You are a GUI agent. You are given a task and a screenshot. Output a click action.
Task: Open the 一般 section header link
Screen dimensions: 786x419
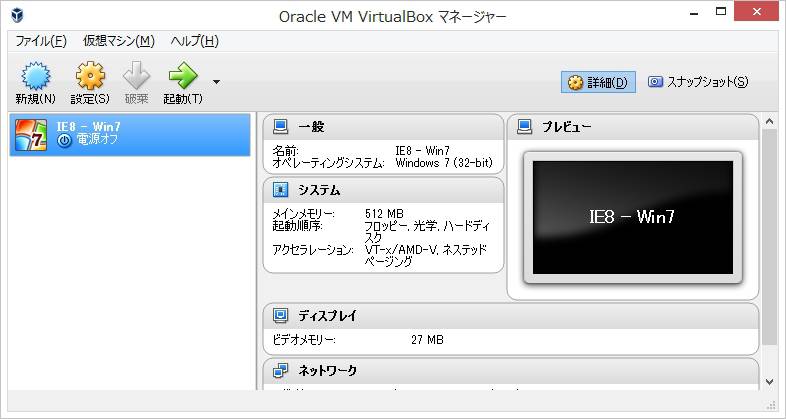[311, 127]
